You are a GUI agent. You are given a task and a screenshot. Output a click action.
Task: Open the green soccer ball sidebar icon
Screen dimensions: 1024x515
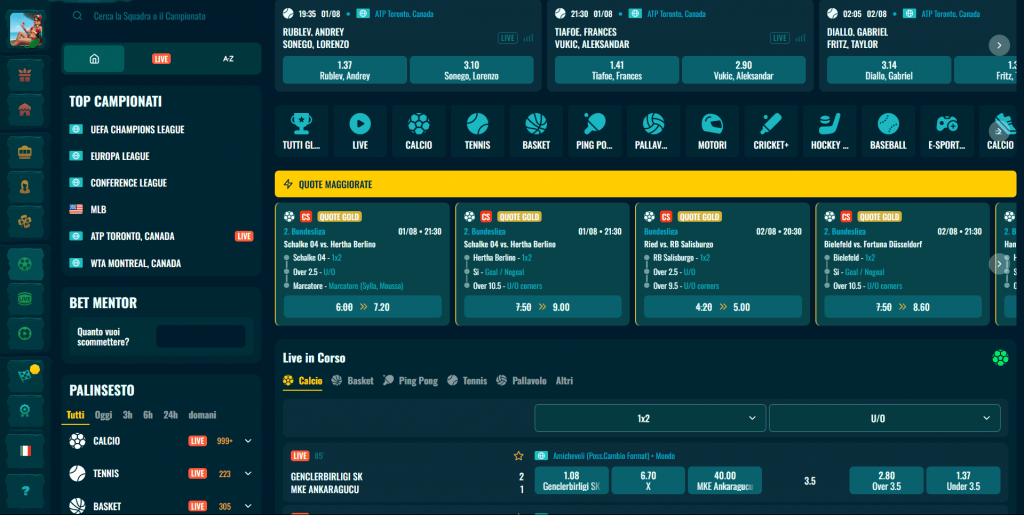pos(25,264)
